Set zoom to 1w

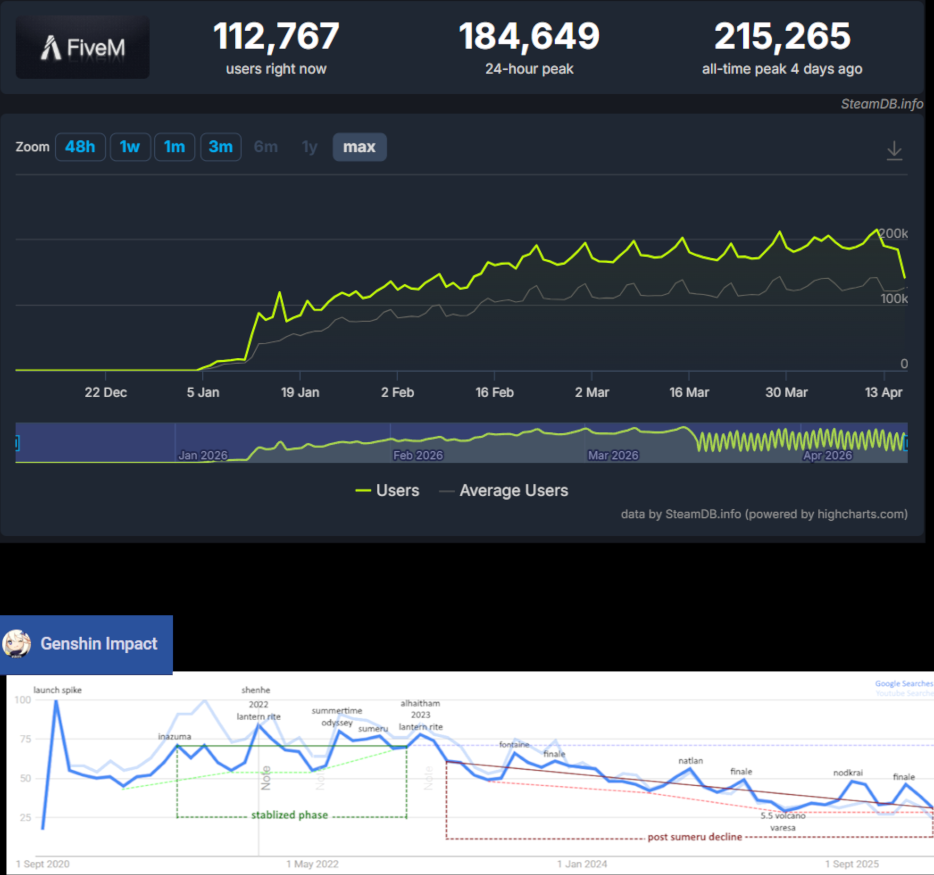tap(130, 147)
